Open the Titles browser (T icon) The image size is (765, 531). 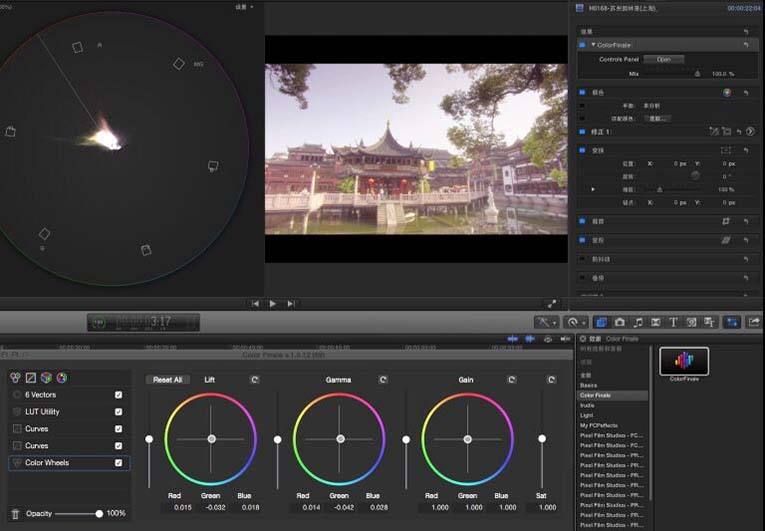(x=673, y=322)
